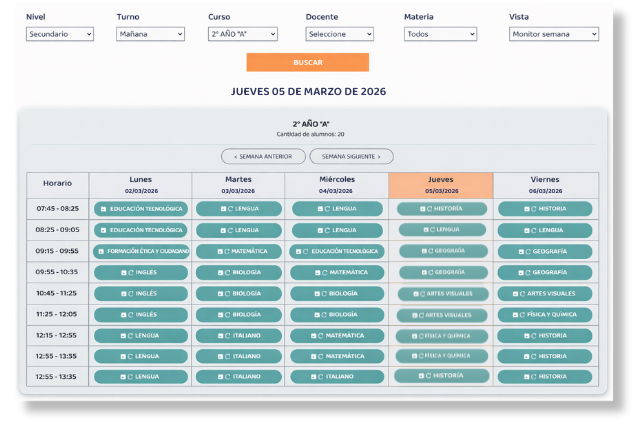Click the refresh icon on Wednesday 09:15 Educación Tecnológica
This screenshot has width=635, height=423.
point(305,251)
